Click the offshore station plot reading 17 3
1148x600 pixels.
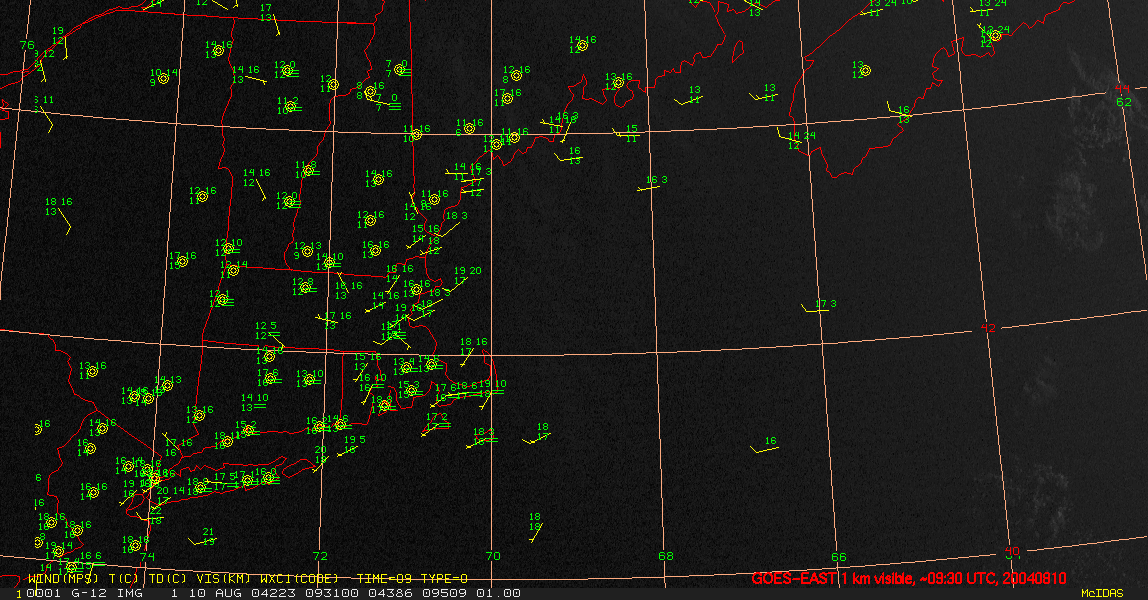pos(820,306)
